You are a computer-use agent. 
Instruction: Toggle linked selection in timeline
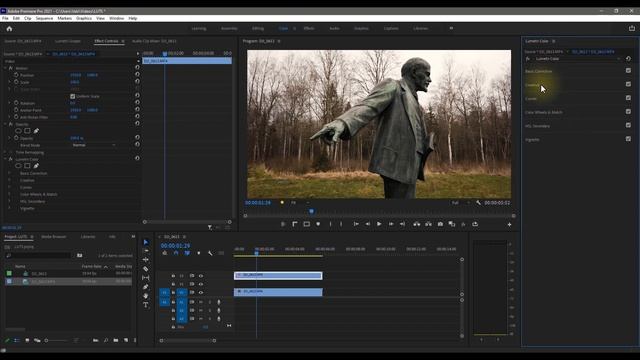click(x=187, y=253)
